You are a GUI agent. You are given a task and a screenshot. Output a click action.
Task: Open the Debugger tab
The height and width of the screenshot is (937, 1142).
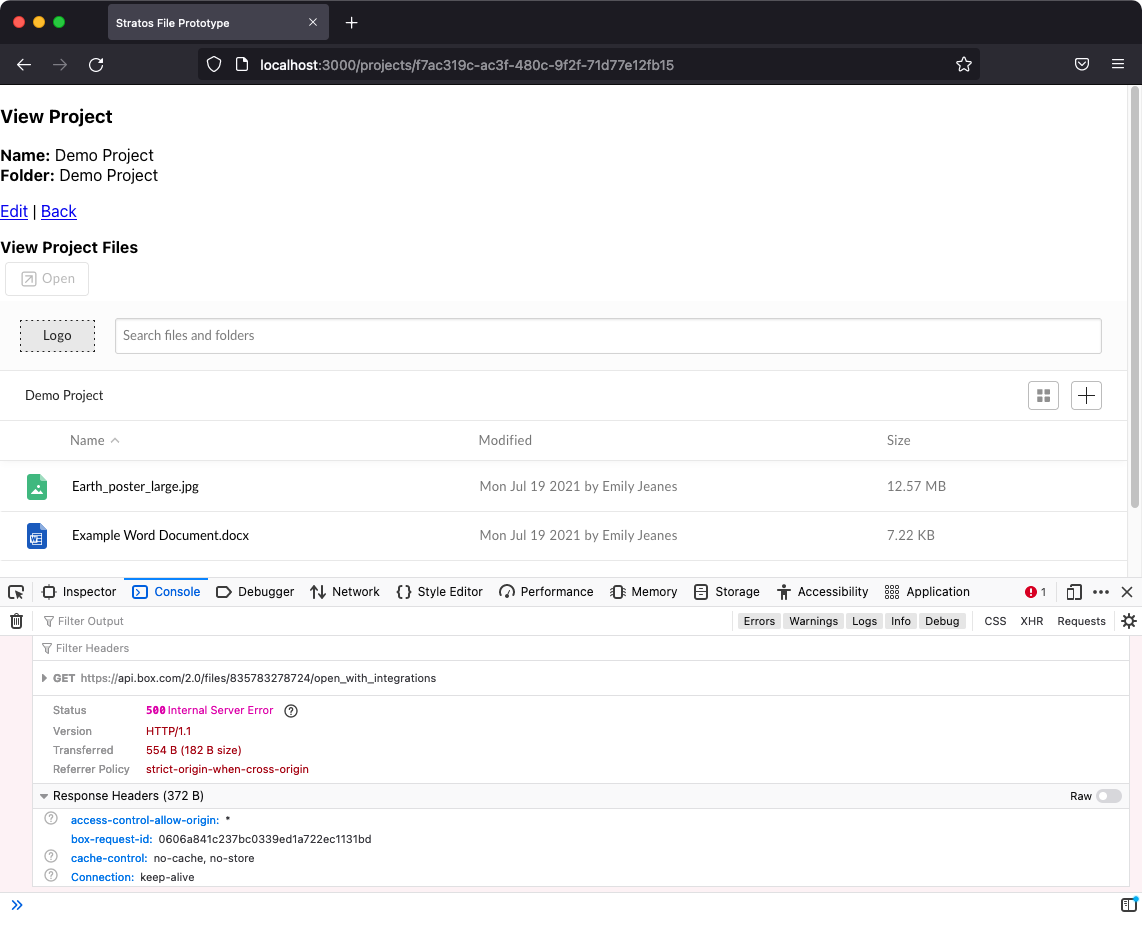(255, 593)
